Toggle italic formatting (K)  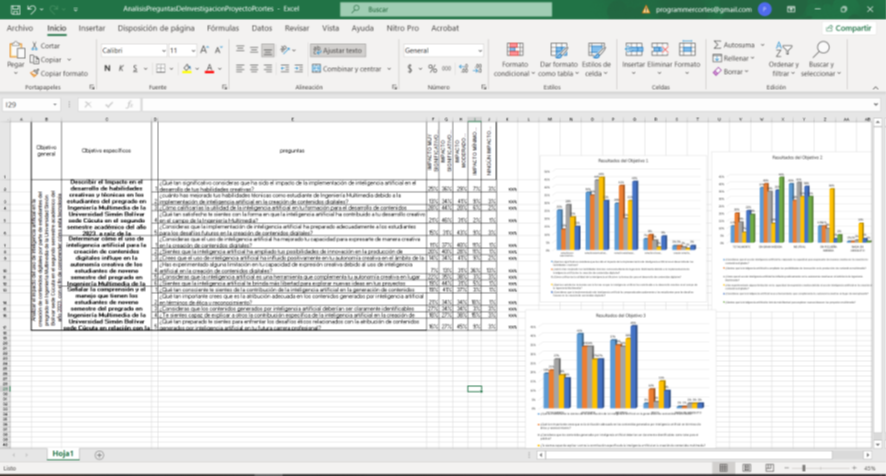point(120,69)
